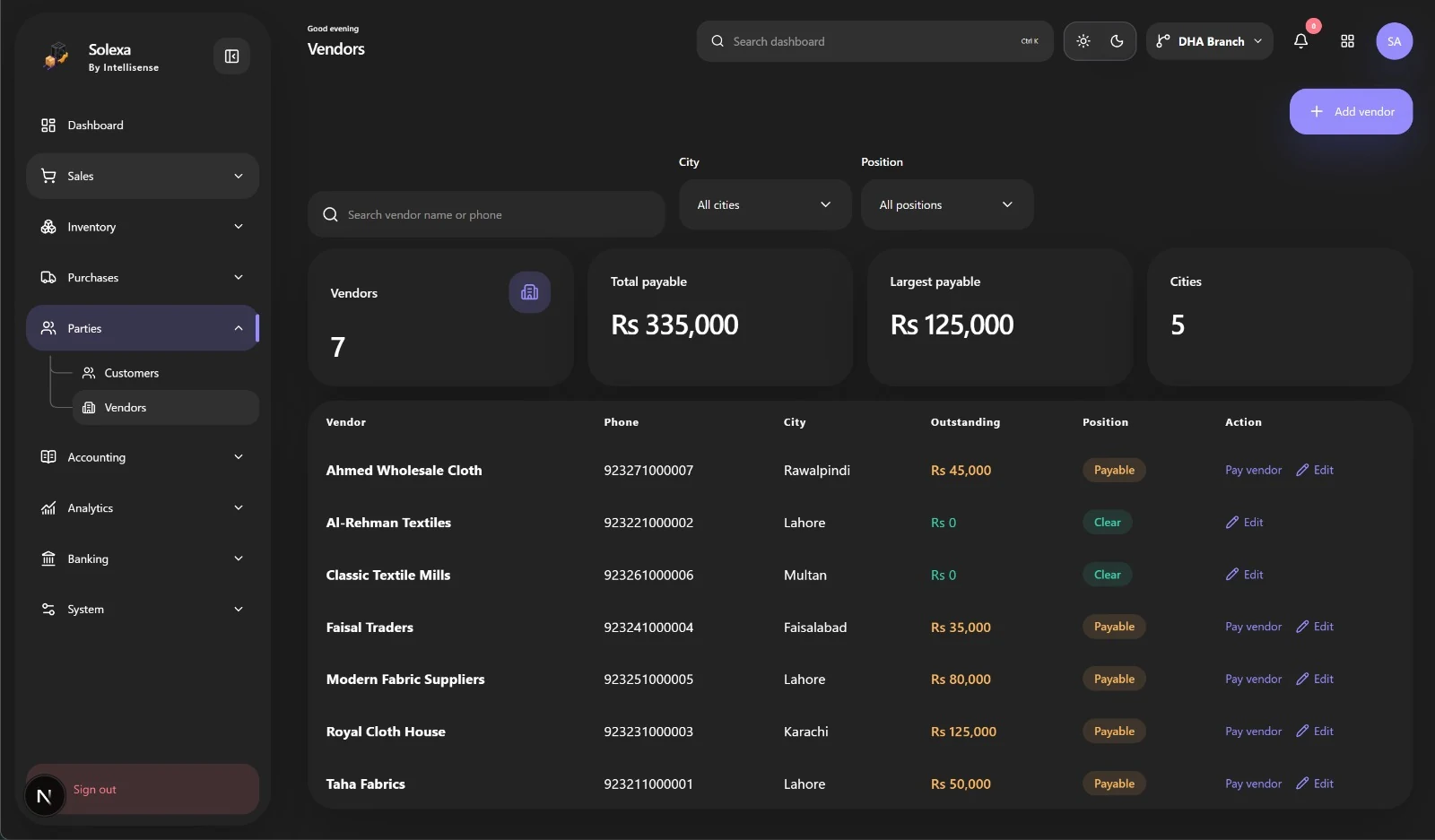This screenshot has height=840, width=1435.
Task: Click the Dashboard sidebar icon
Action: 48,126
